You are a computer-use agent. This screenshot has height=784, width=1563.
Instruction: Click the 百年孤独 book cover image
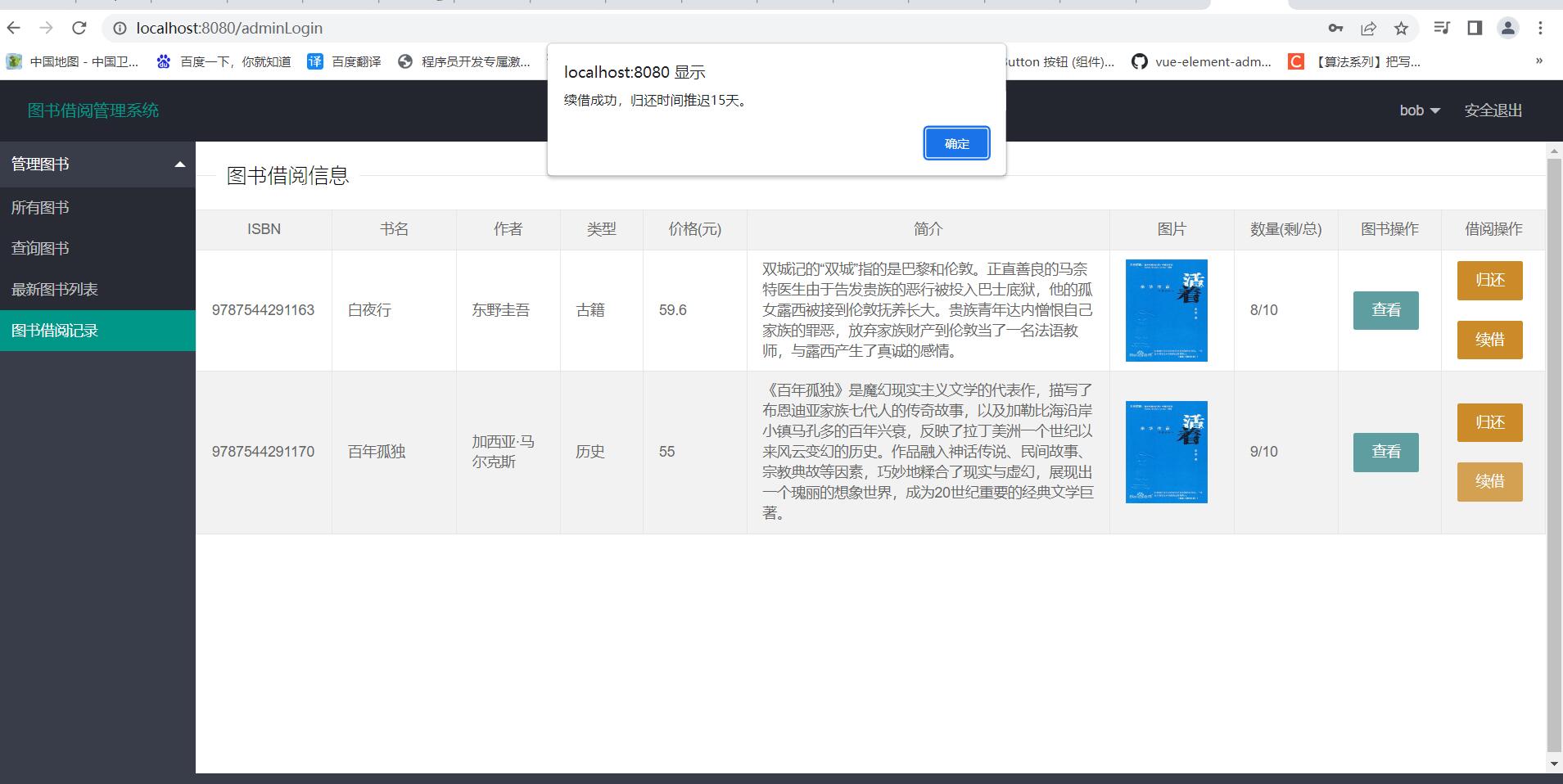coord(1166,452)
